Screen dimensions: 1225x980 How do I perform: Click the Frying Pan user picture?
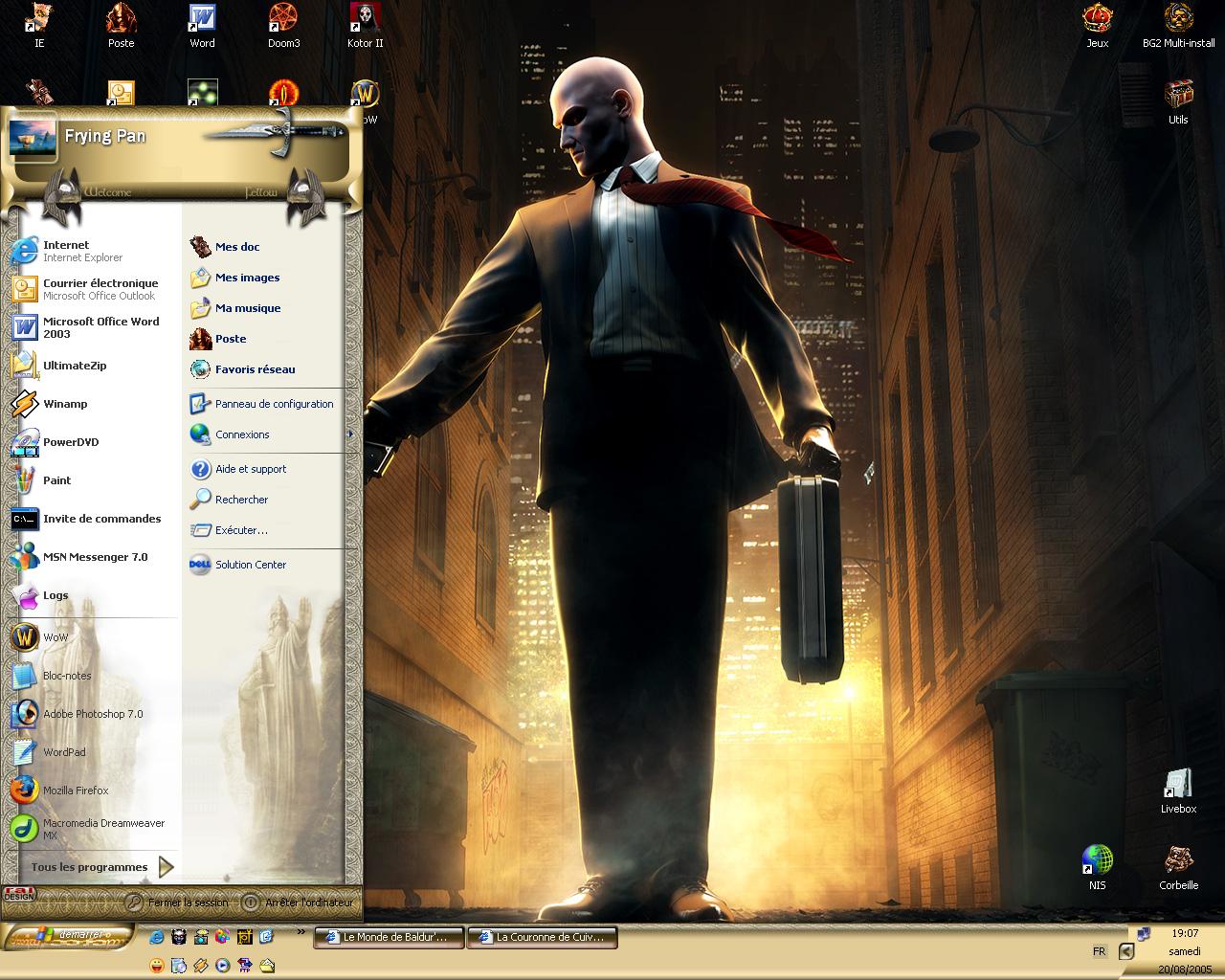[33, 137]
